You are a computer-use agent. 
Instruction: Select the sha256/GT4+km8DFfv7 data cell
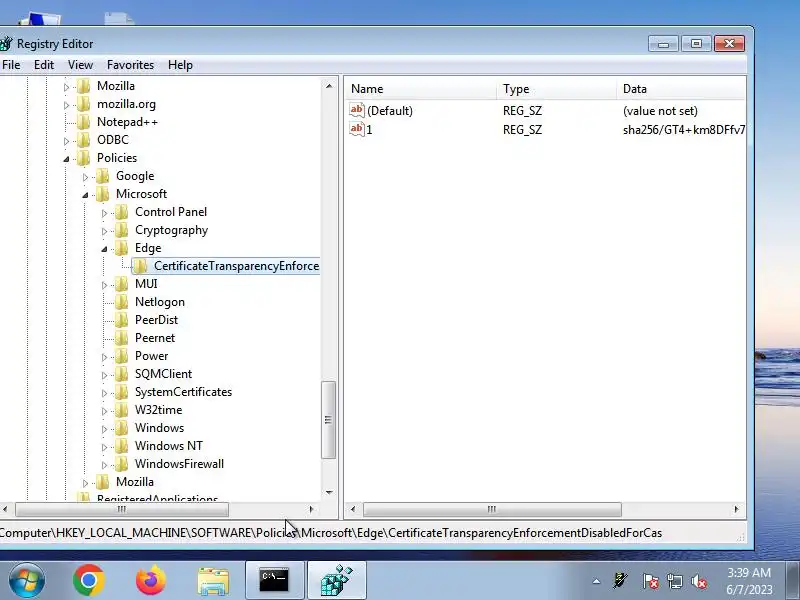(683, 130)
